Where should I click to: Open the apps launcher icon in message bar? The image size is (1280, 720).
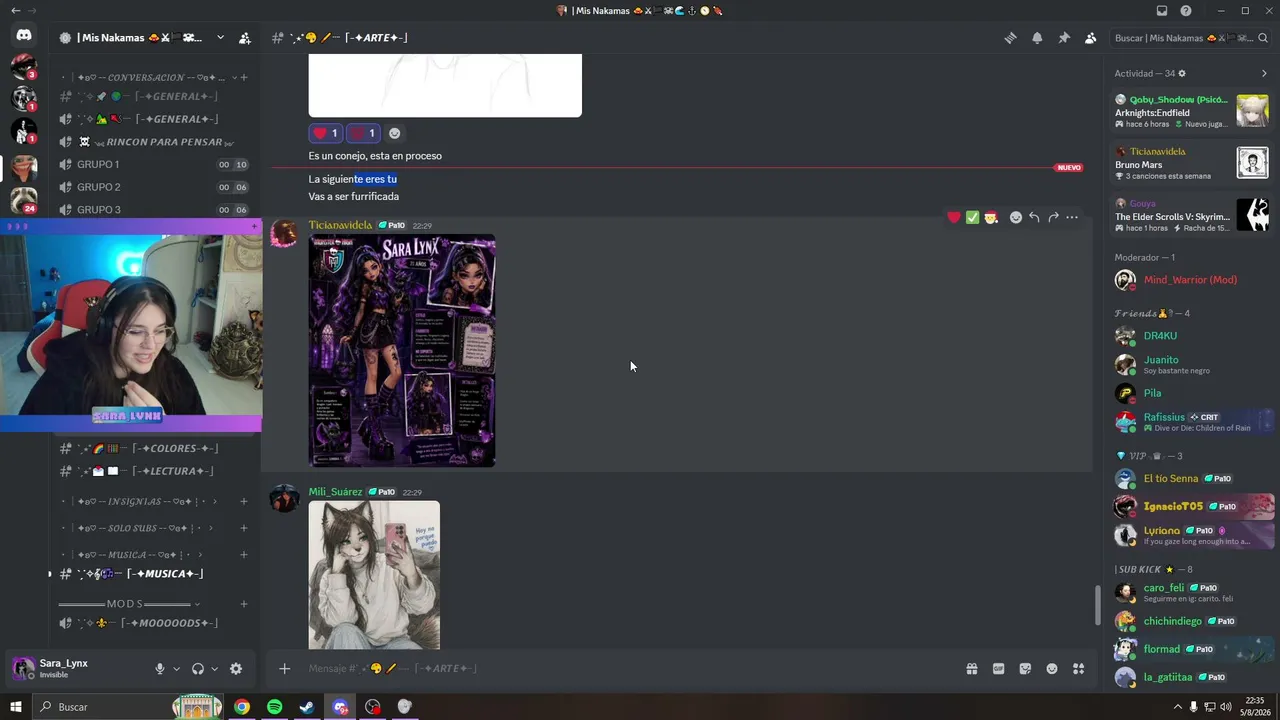pyautogui.click(x=1079, y=669)
